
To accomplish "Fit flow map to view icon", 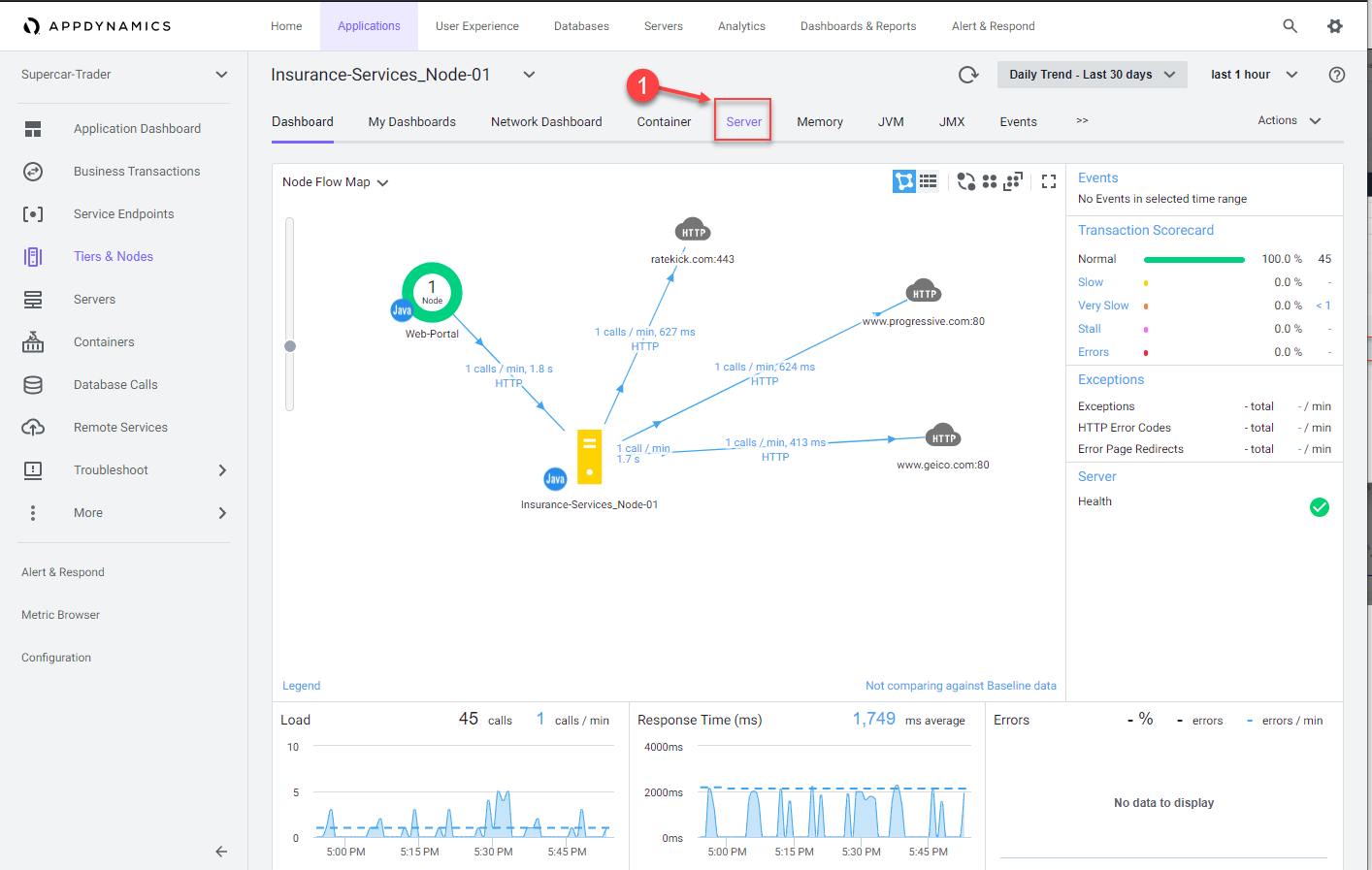I will pos(1013,181).
